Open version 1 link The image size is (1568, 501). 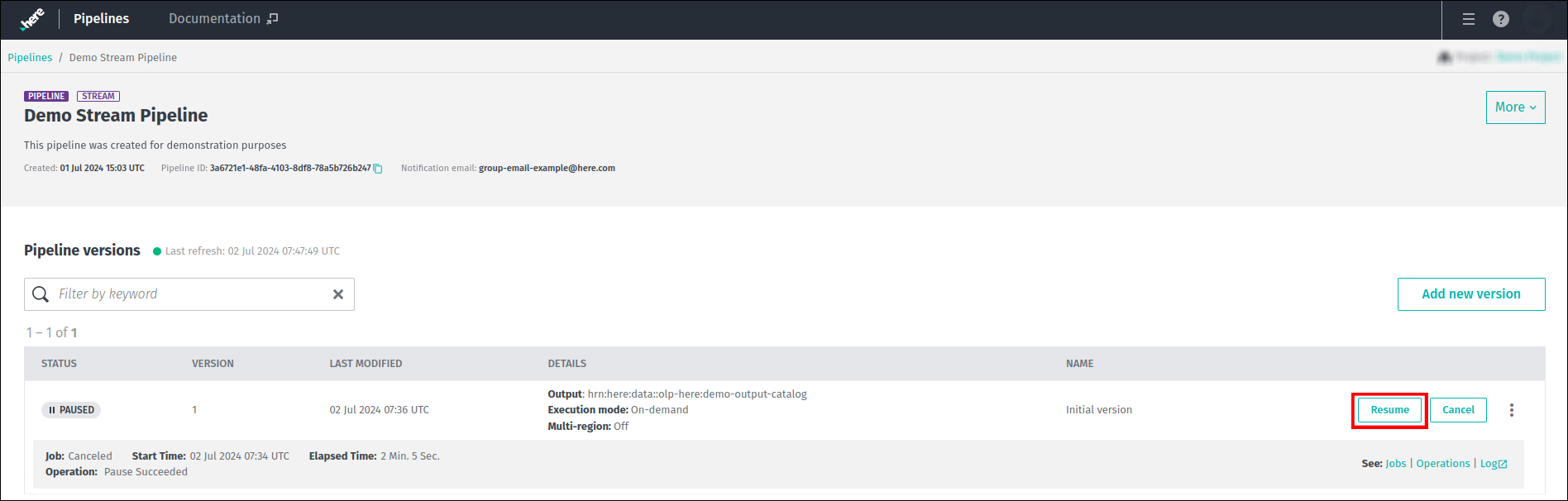[x=194, y=410]
